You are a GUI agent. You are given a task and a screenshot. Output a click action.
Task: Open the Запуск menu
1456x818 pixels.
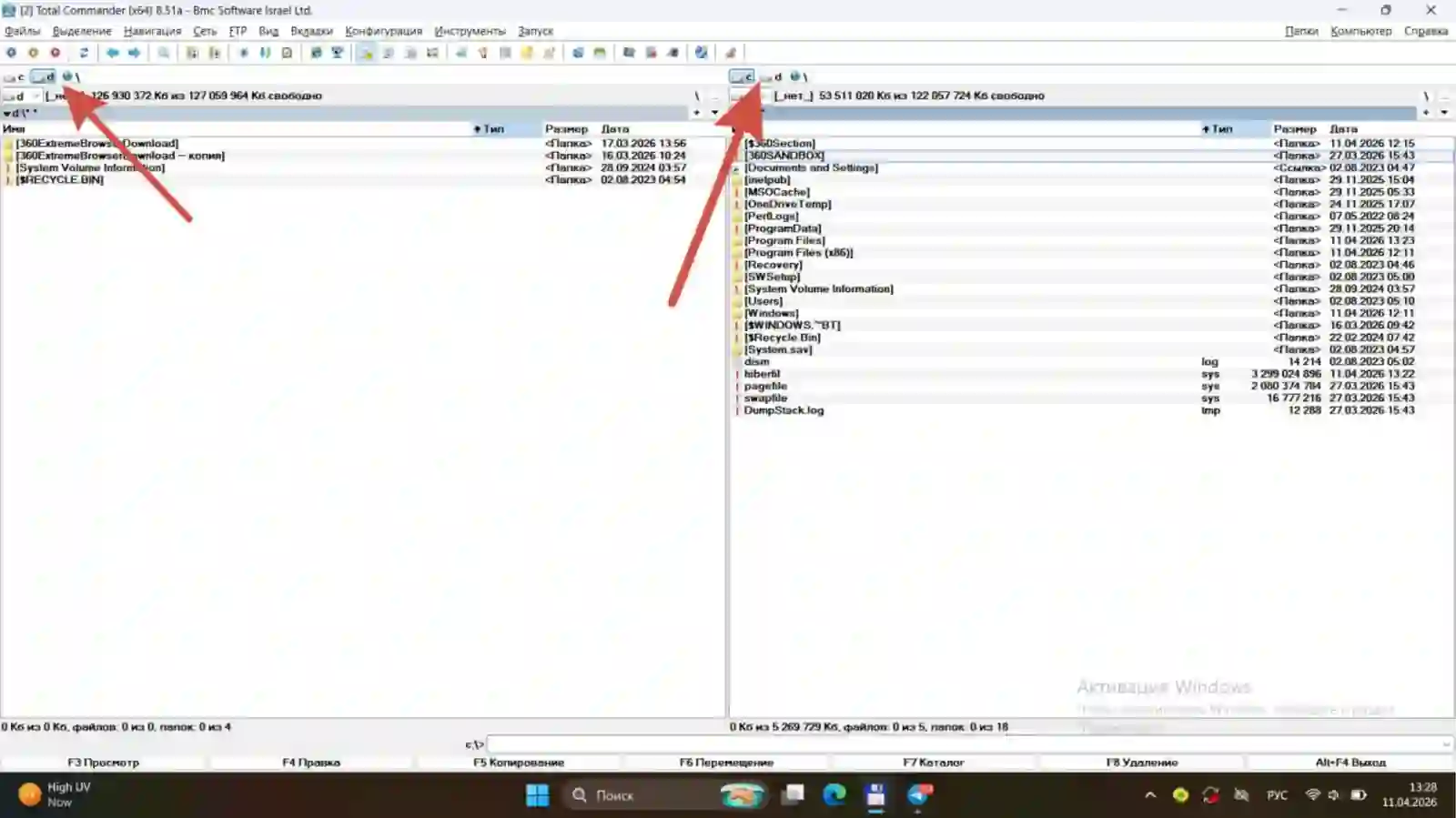[x=535, y=31]
